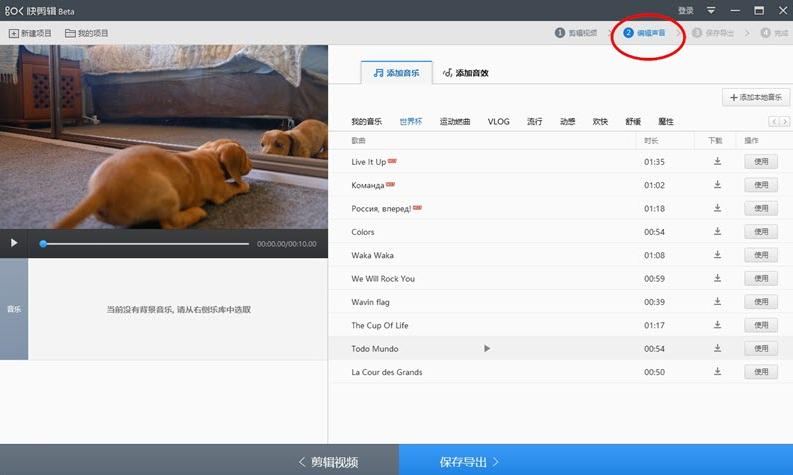Click the Live It Up song title

click(x=369, y=162)
